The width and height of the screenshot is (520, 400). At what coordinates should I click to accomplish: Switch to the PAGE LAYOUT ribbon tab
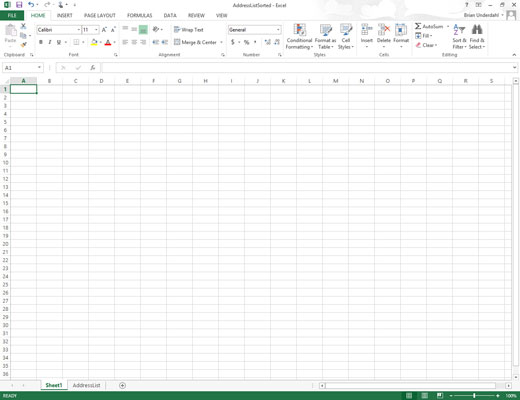tap(100, 15)
